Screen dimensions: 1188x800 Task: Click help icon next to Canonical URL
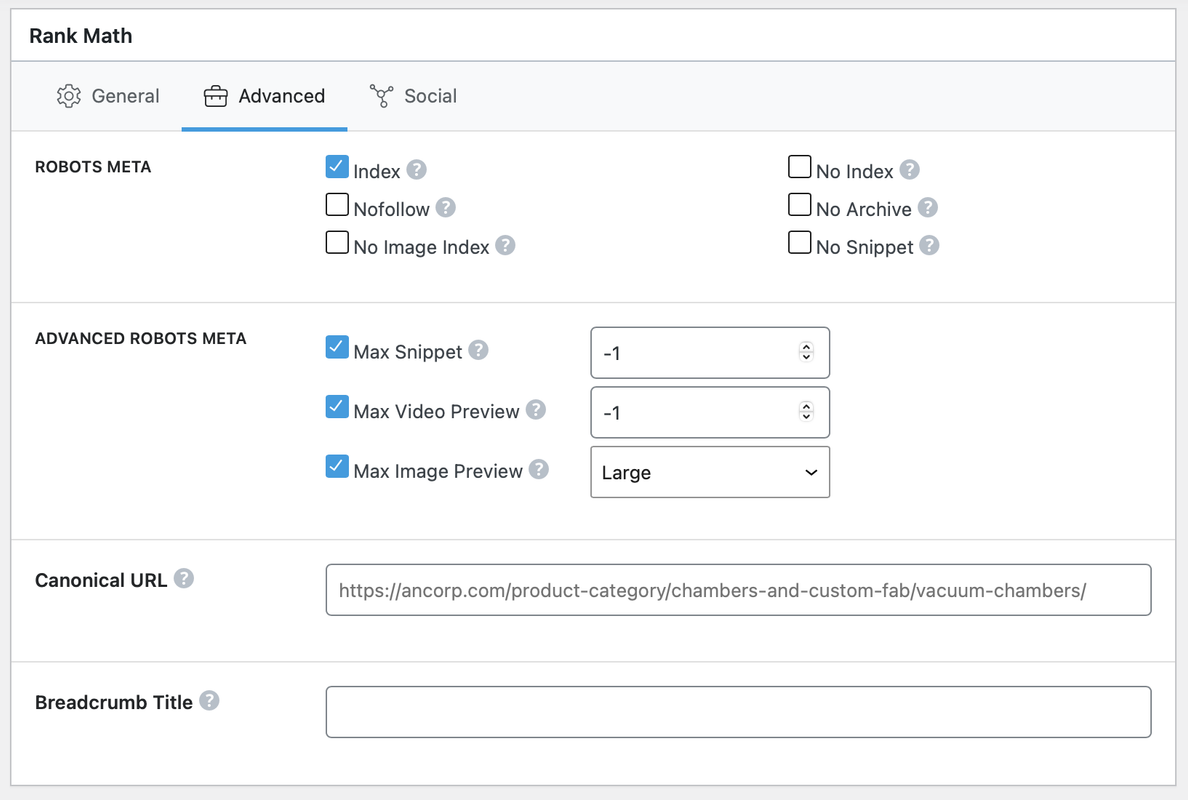click(184, 579)
